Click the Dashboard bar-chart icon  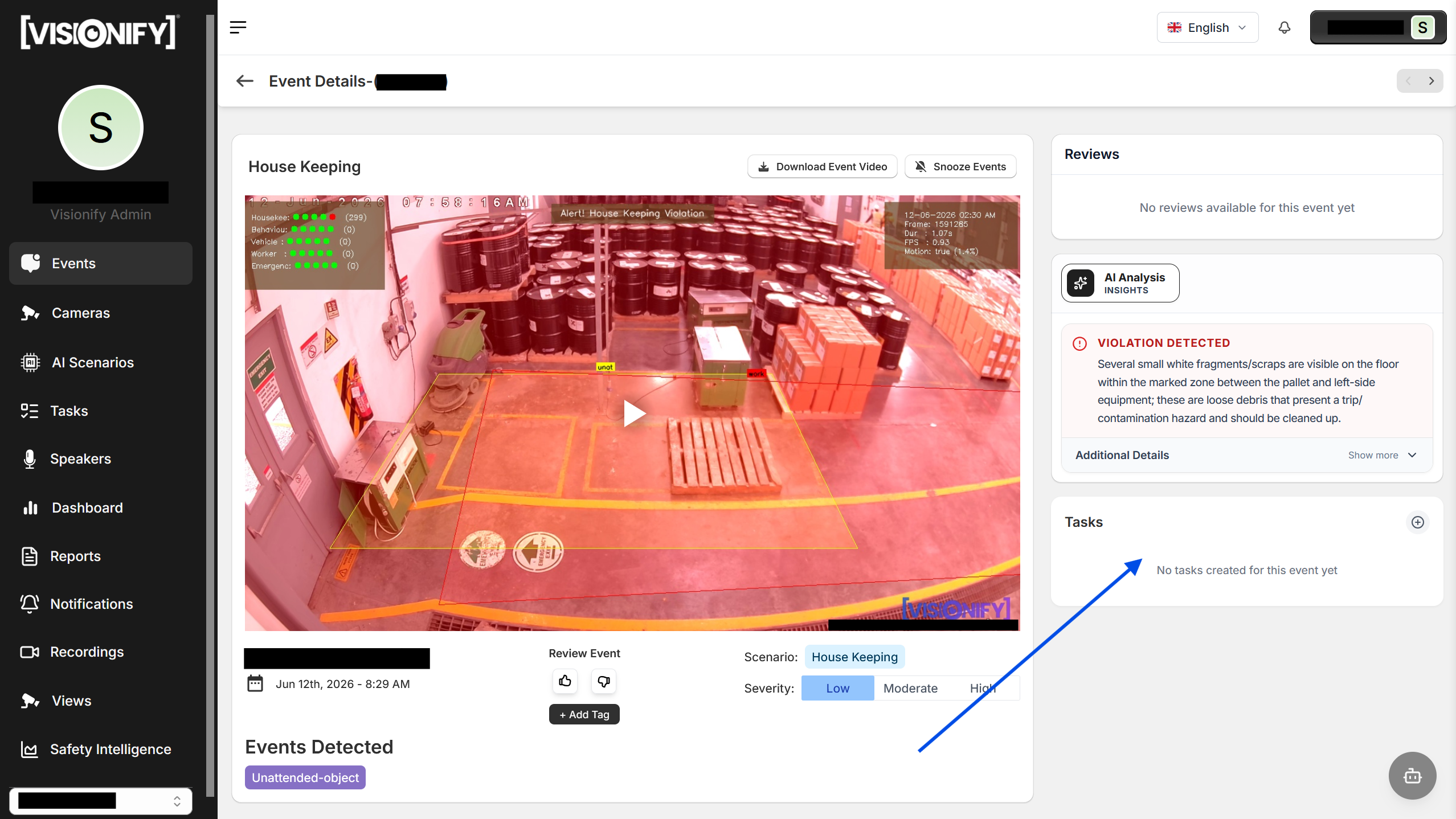[x=30, y=507]
